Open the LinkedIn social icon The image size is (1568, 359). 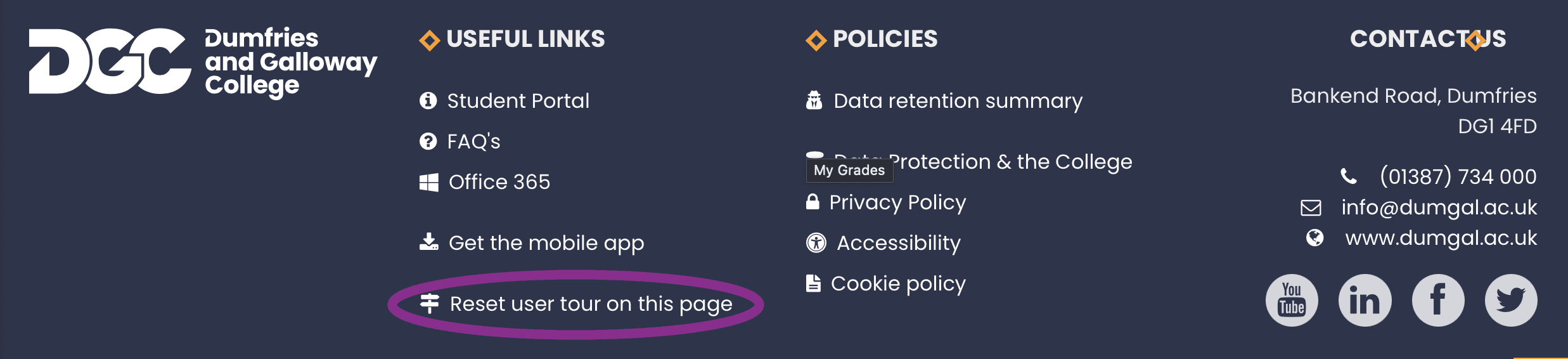1365,300
